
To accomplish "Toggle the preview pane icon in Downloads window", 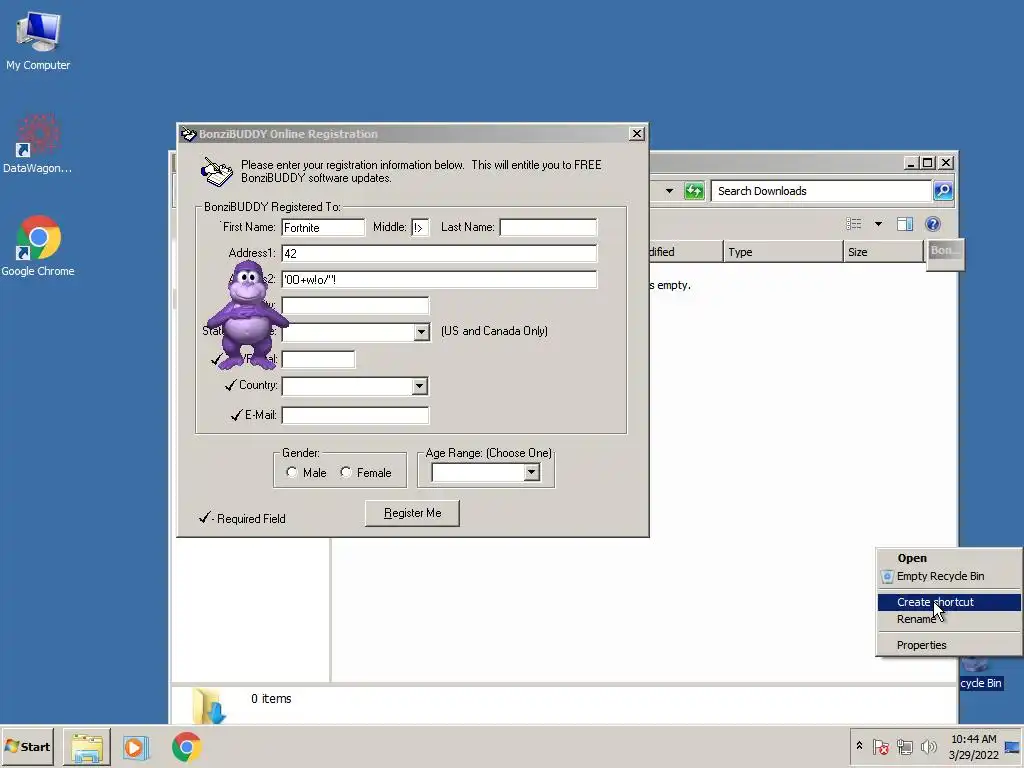I will coord(904,224).
